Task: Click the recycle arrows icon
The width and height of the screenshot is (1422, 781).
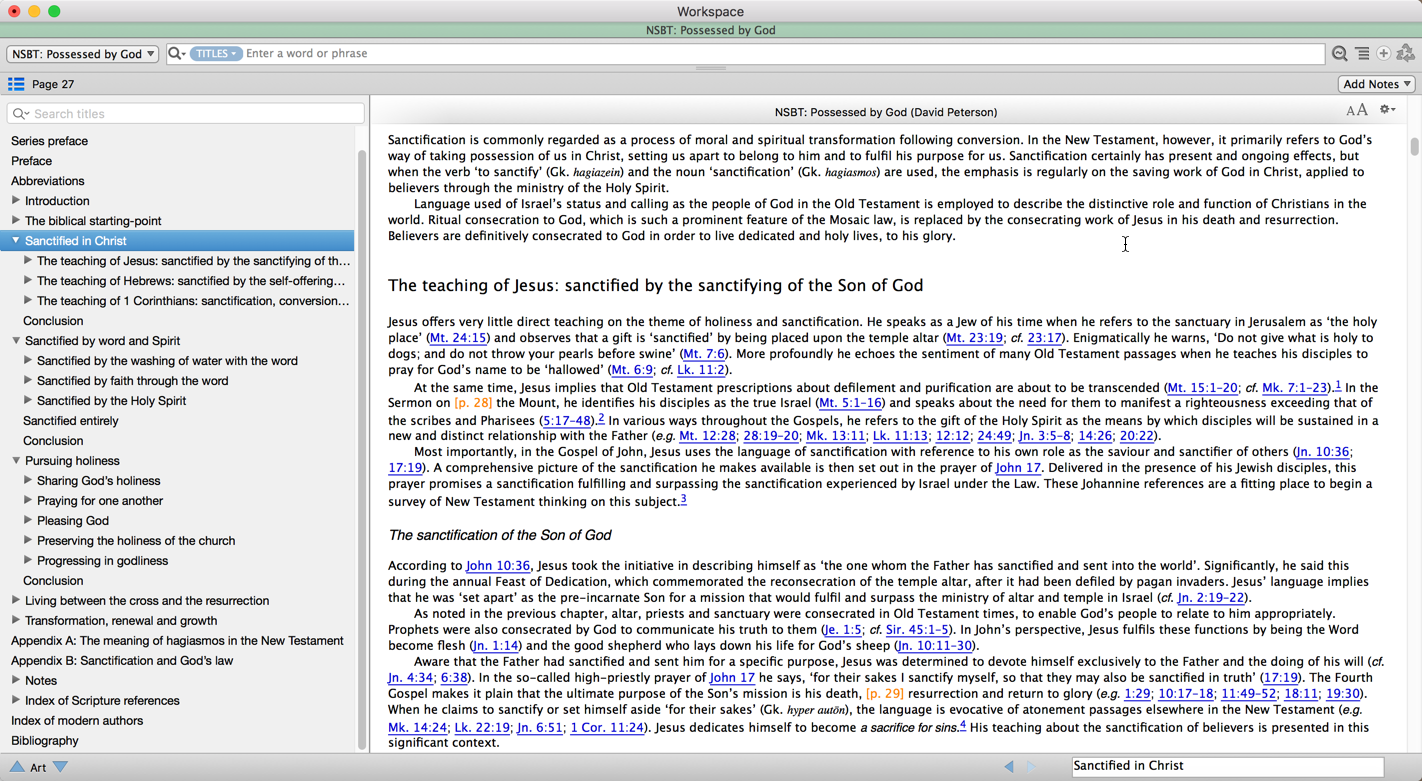Action: tap(1406, 53)
